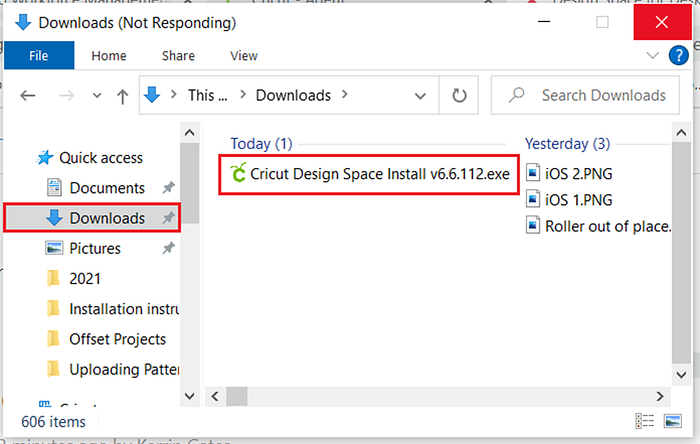Collapse the Yesterday (3) group header
700x444 pixels.
point(567,144)
